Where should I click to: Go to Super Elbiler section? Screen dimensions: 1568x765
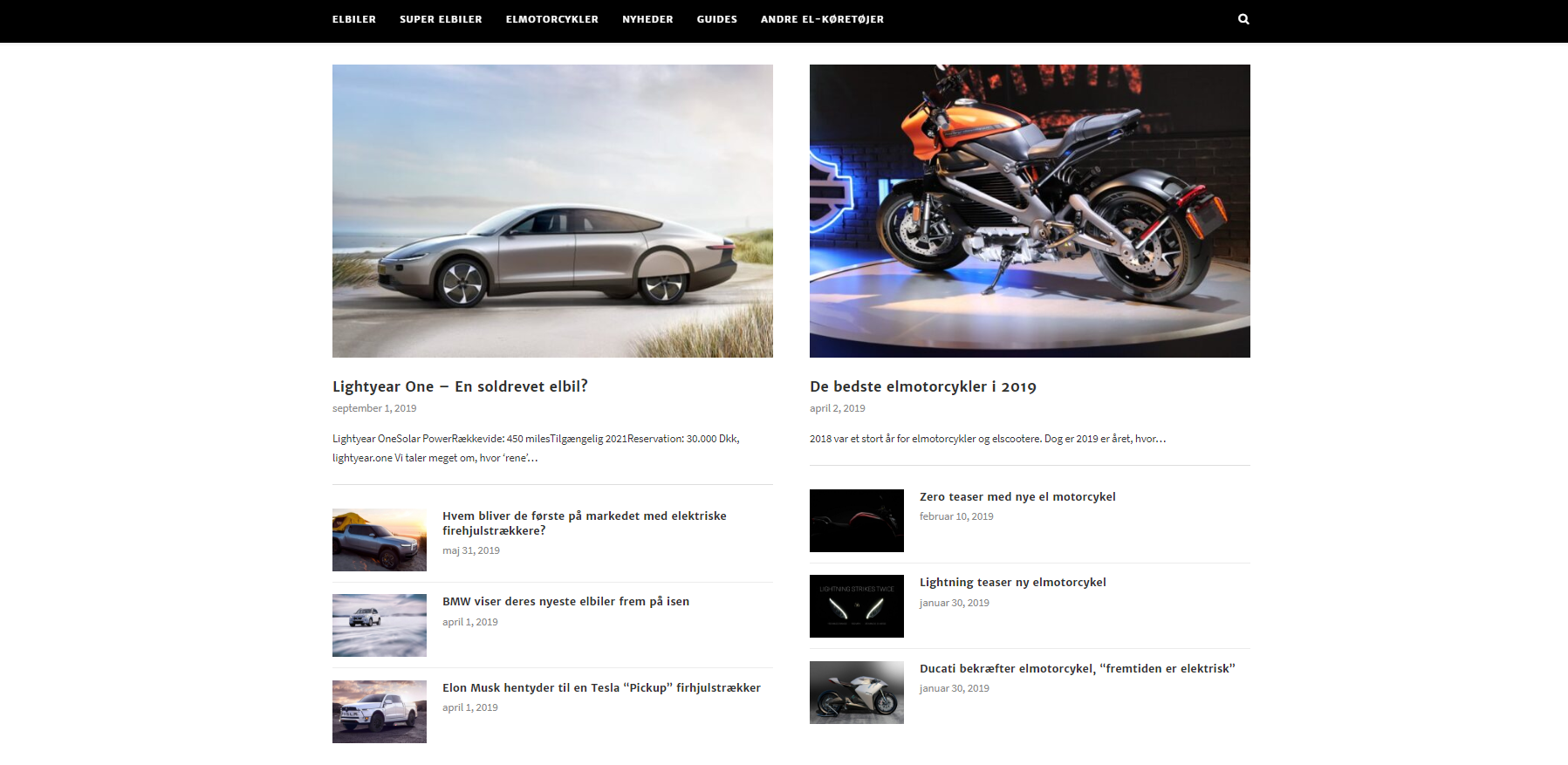[x=441, y=19]
